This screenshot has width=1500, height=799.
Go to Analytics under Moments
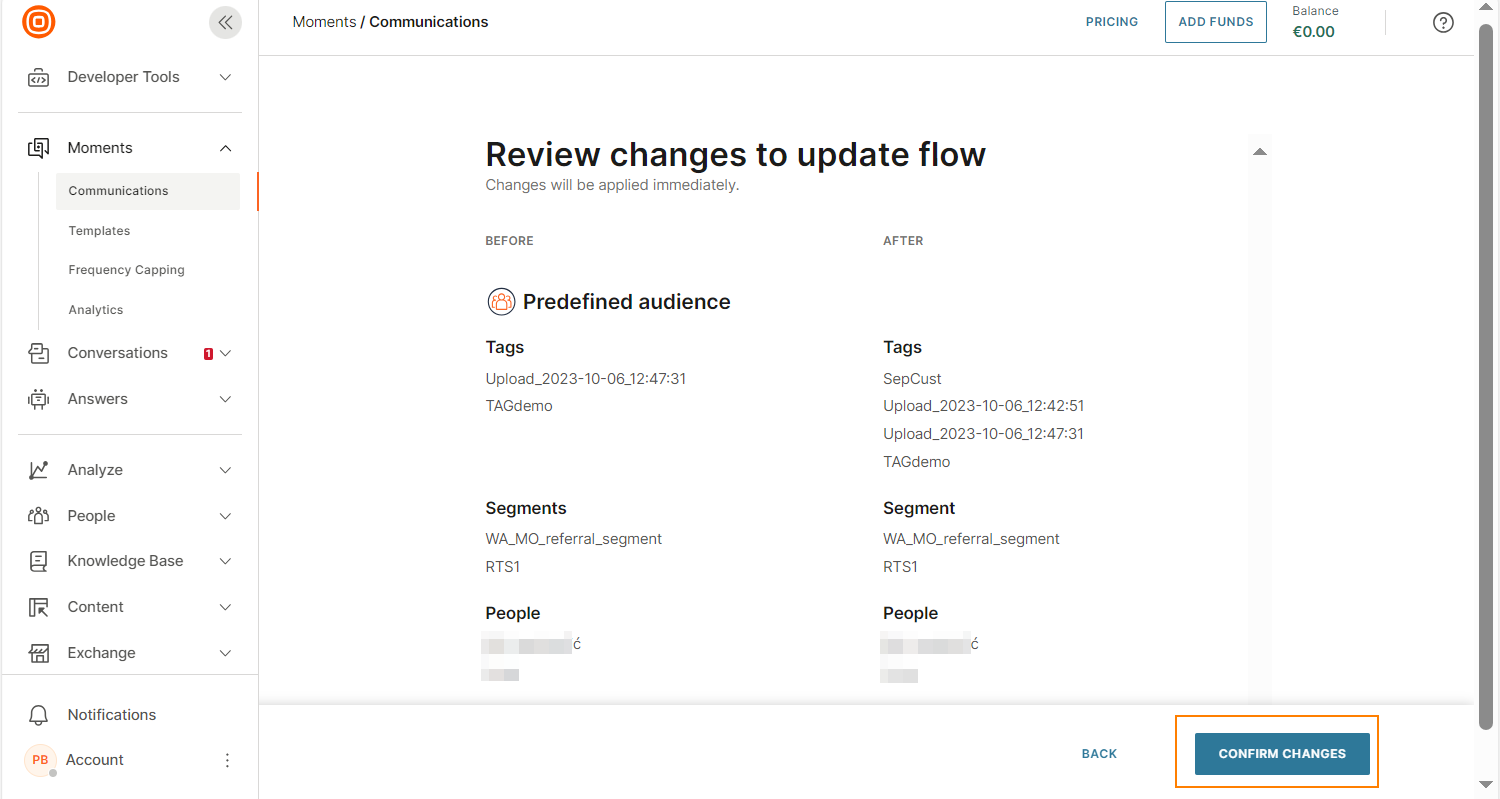96,310
